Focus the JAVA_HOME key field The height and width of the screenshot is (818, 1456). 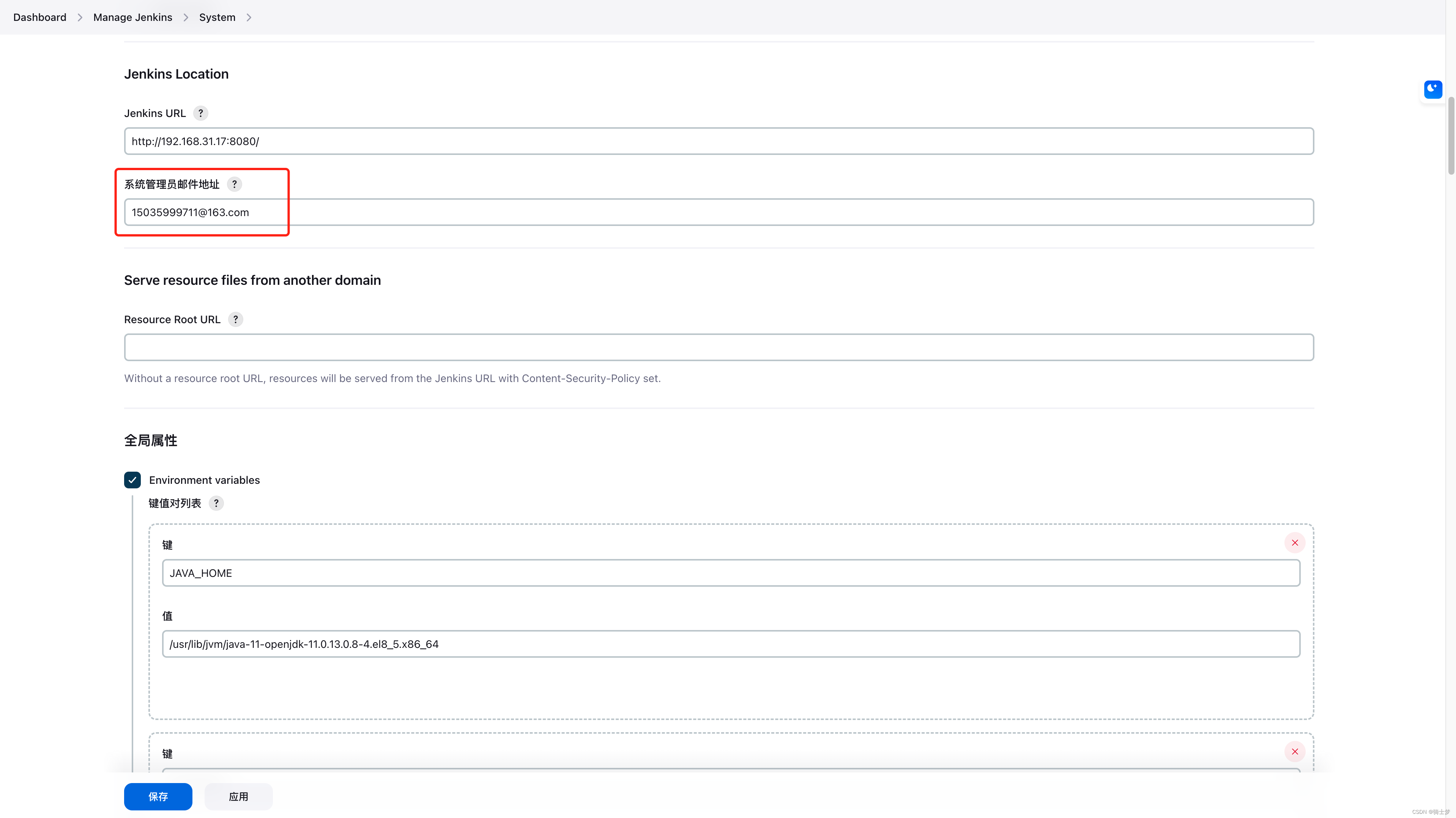(x=731, y=573)
